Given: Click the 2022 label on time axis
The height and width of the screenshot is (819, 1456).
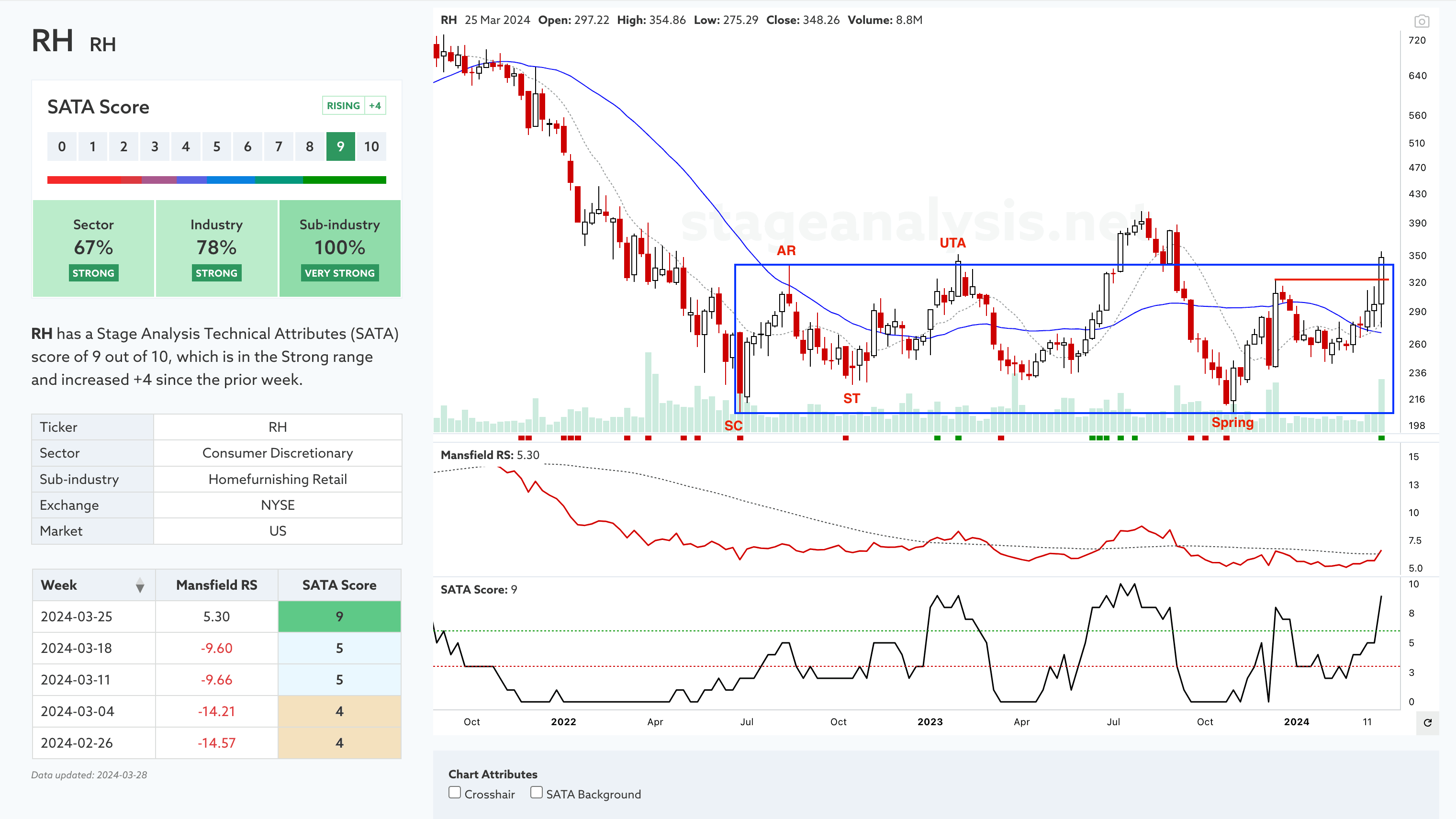Looking at the screenshot, I should [x=563, y=722].
